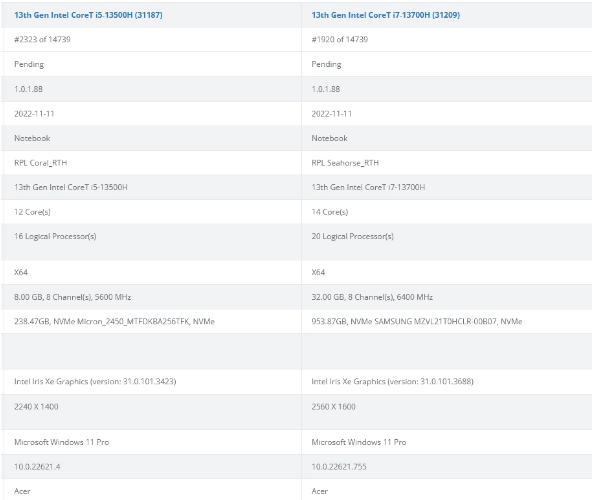Select Acer in the i5-13500H column
The image size is (592, 500).
tap(22, 491)
